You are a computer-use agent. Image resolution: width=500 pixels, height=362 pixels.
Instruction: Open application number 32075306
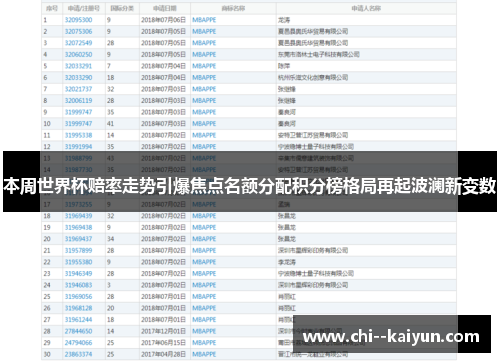click(78, 31)
